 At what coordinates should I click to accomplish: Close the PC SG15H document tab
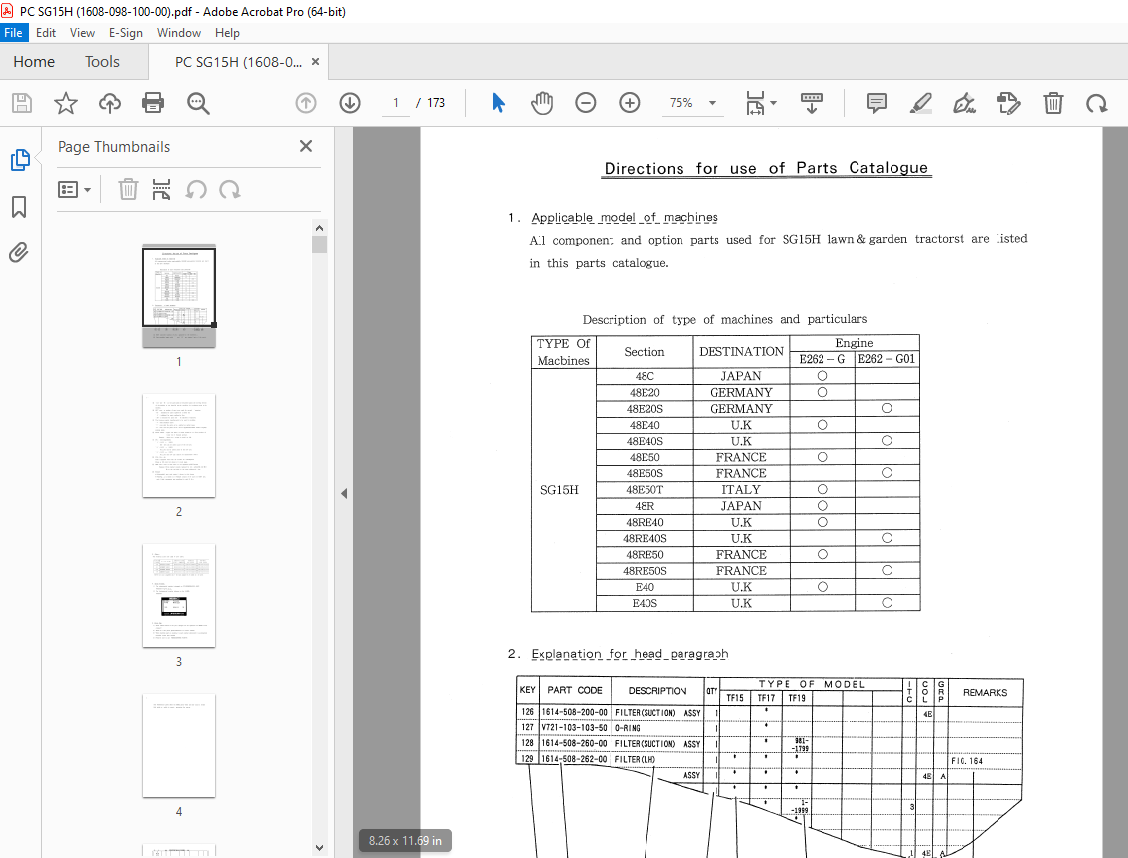pyautogui.click(x=315, y=62)
